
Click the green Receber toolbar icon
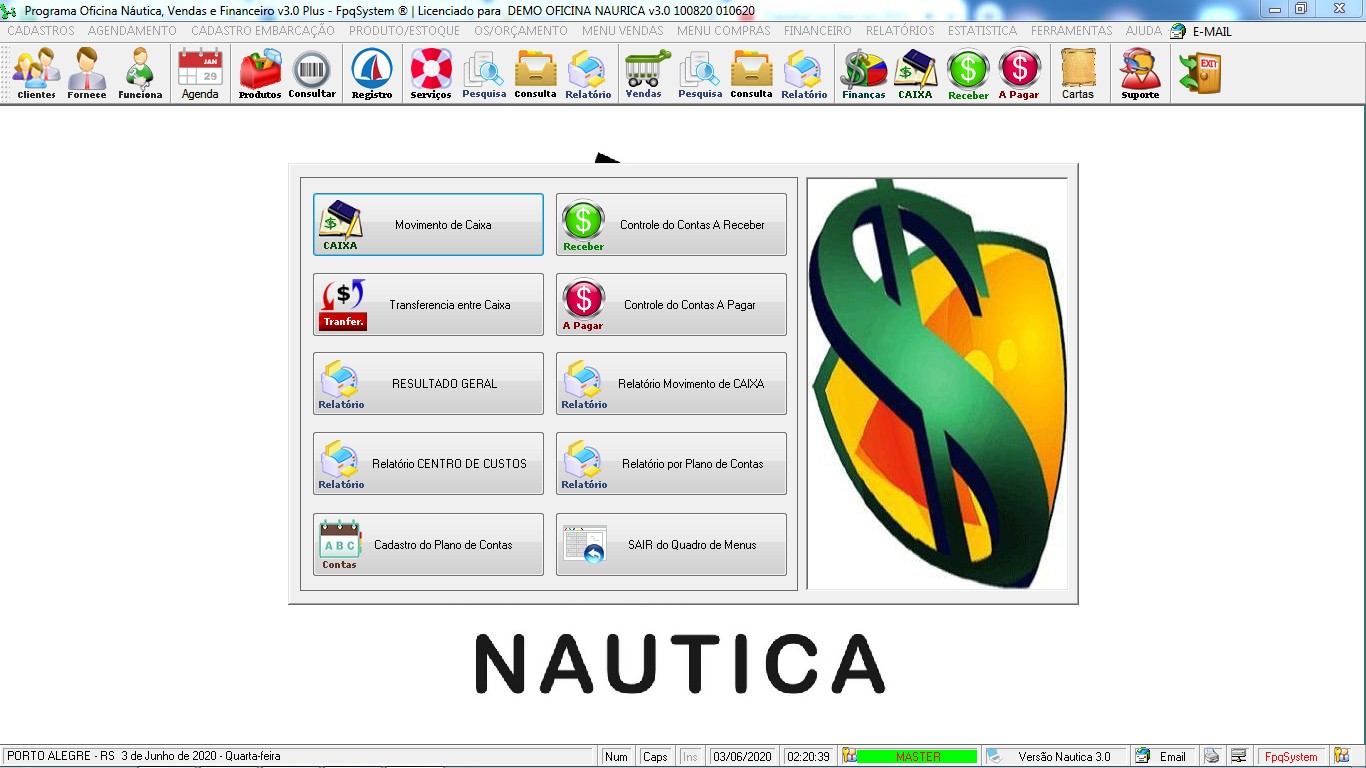(968, 74)
